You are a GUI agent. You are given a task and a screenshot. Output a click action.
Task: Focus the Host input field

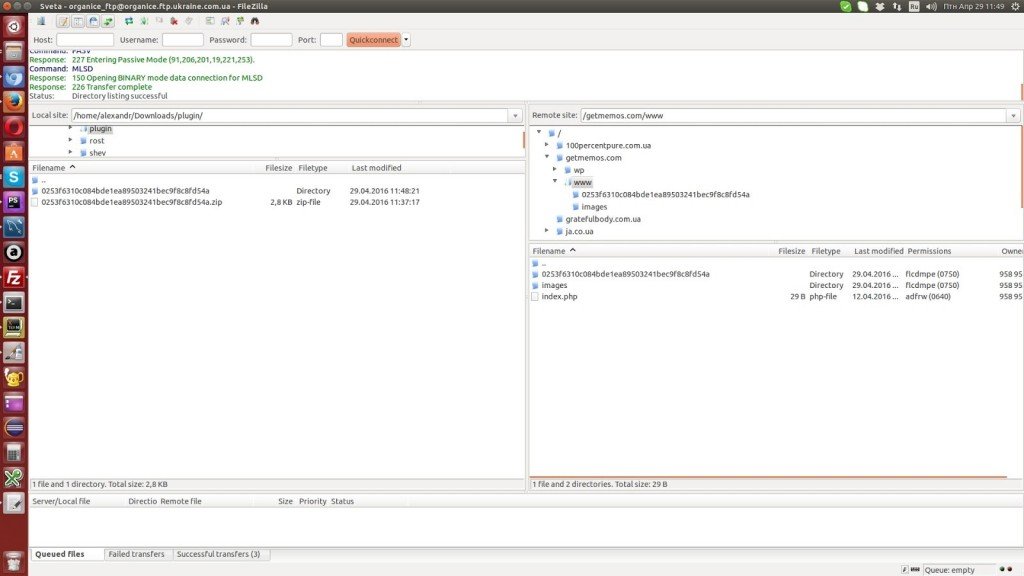coord(85,40)
